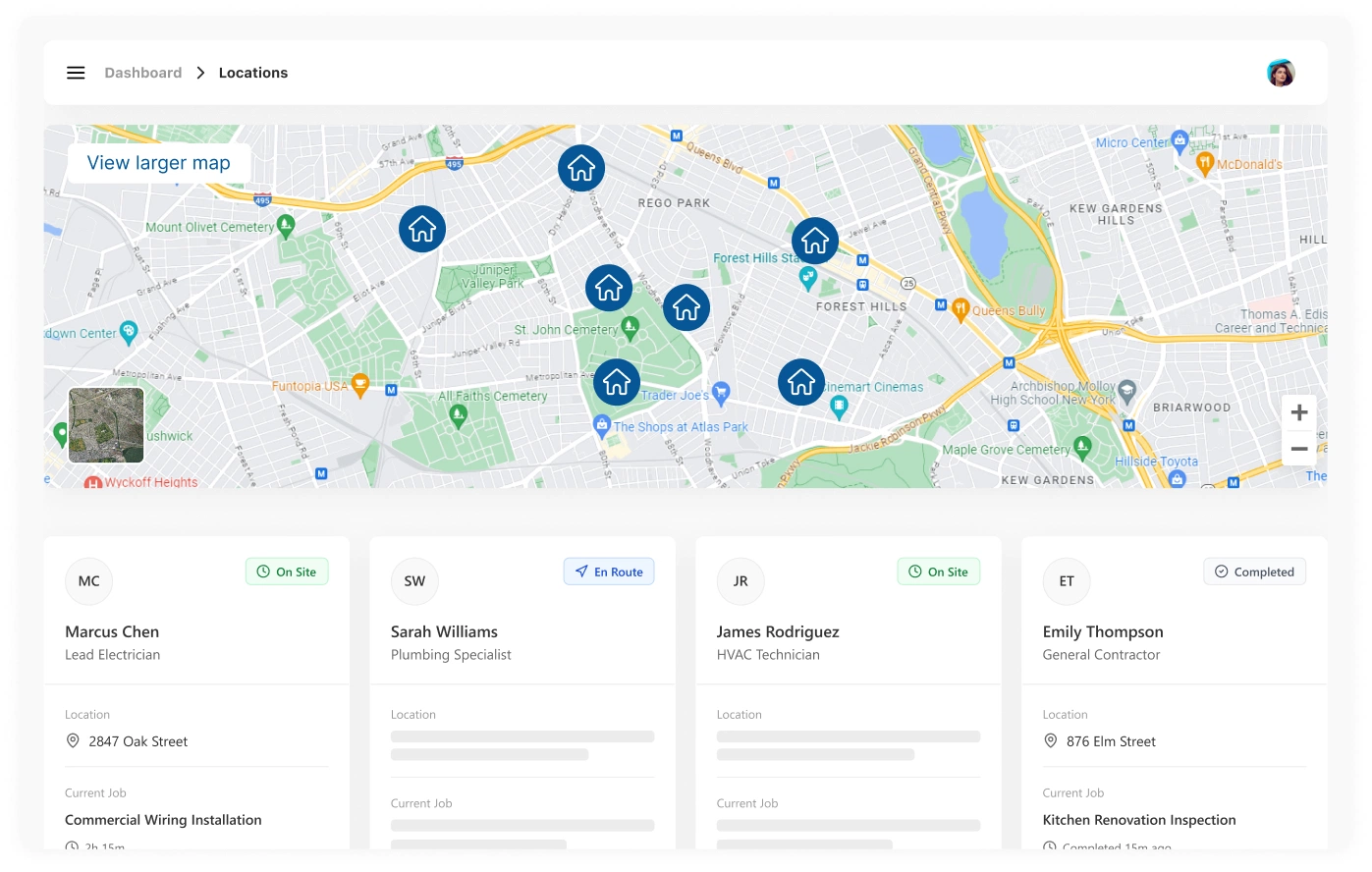Screen dimensions: 1372x872
Task: Zoom in on the map
Action: tap(1298, 412)
